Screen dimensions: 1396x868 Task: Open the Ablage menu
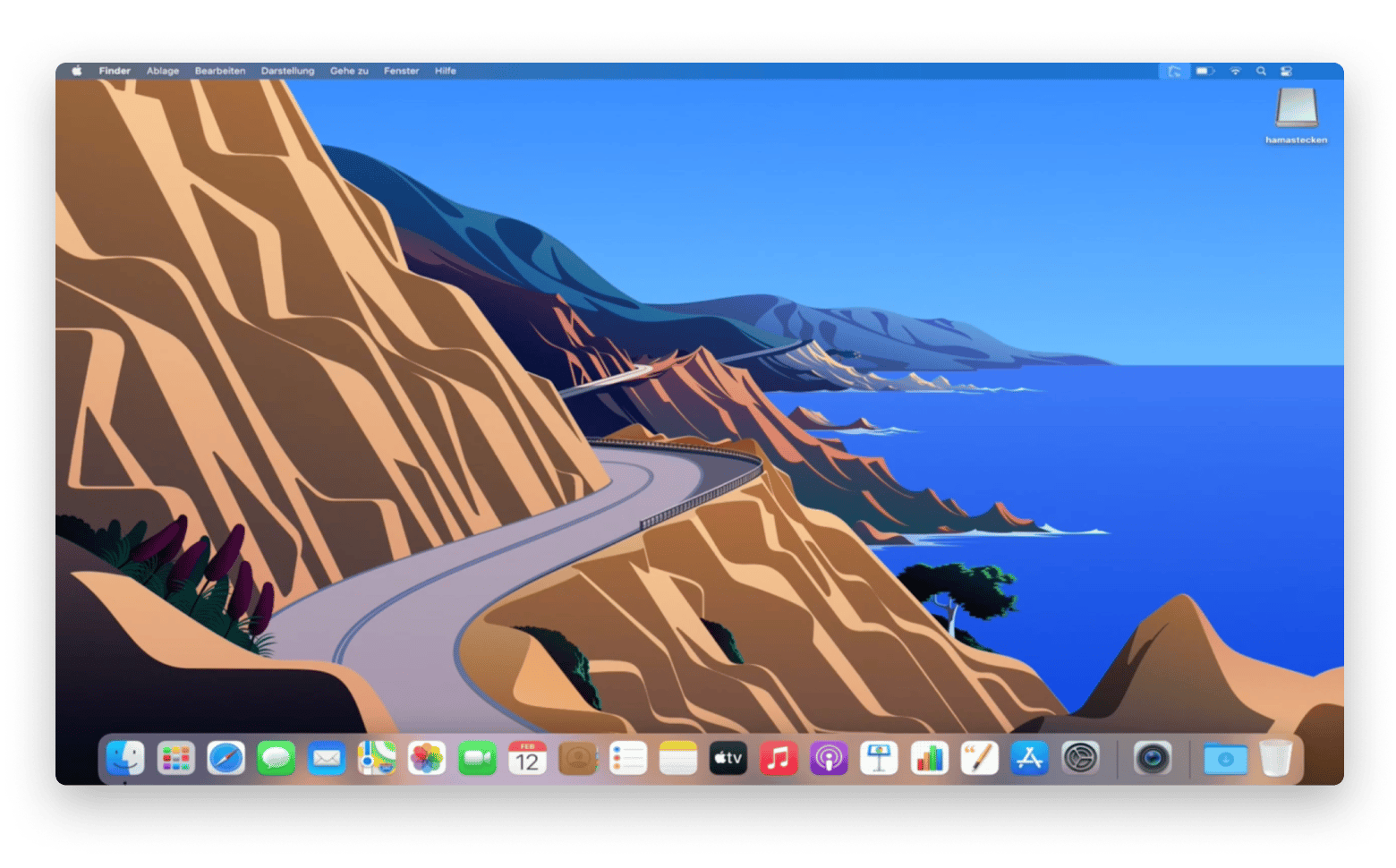pyautogui.click(x=163, y=71)
